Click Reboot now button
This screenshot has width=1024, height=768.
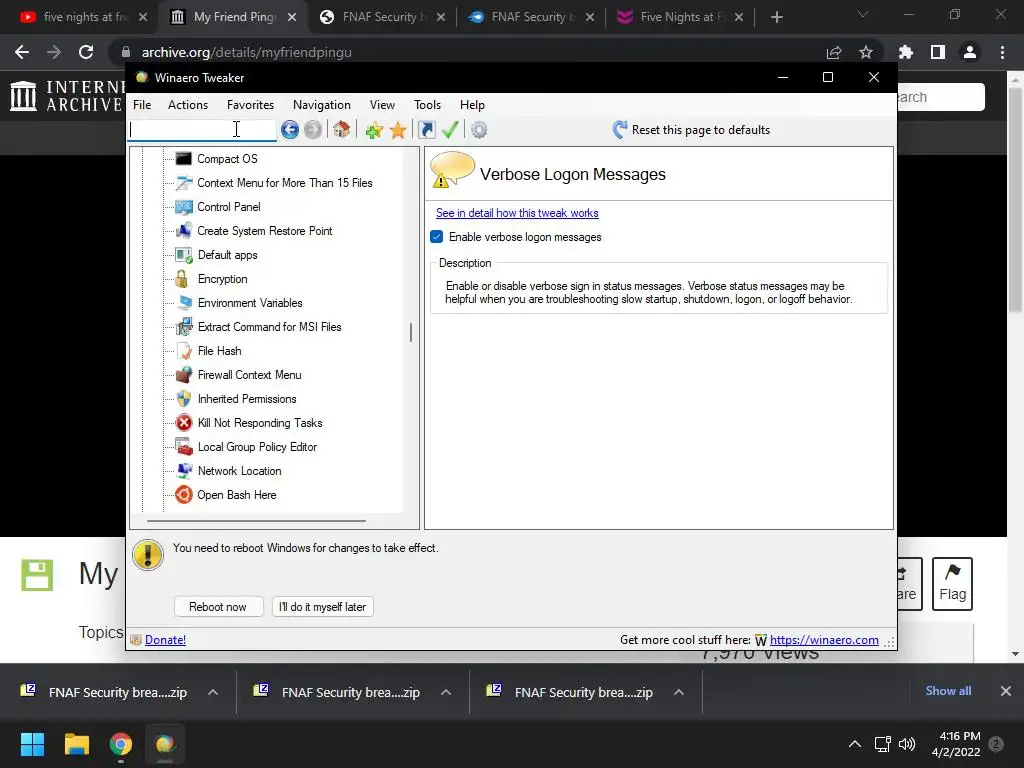coord(218,607)
